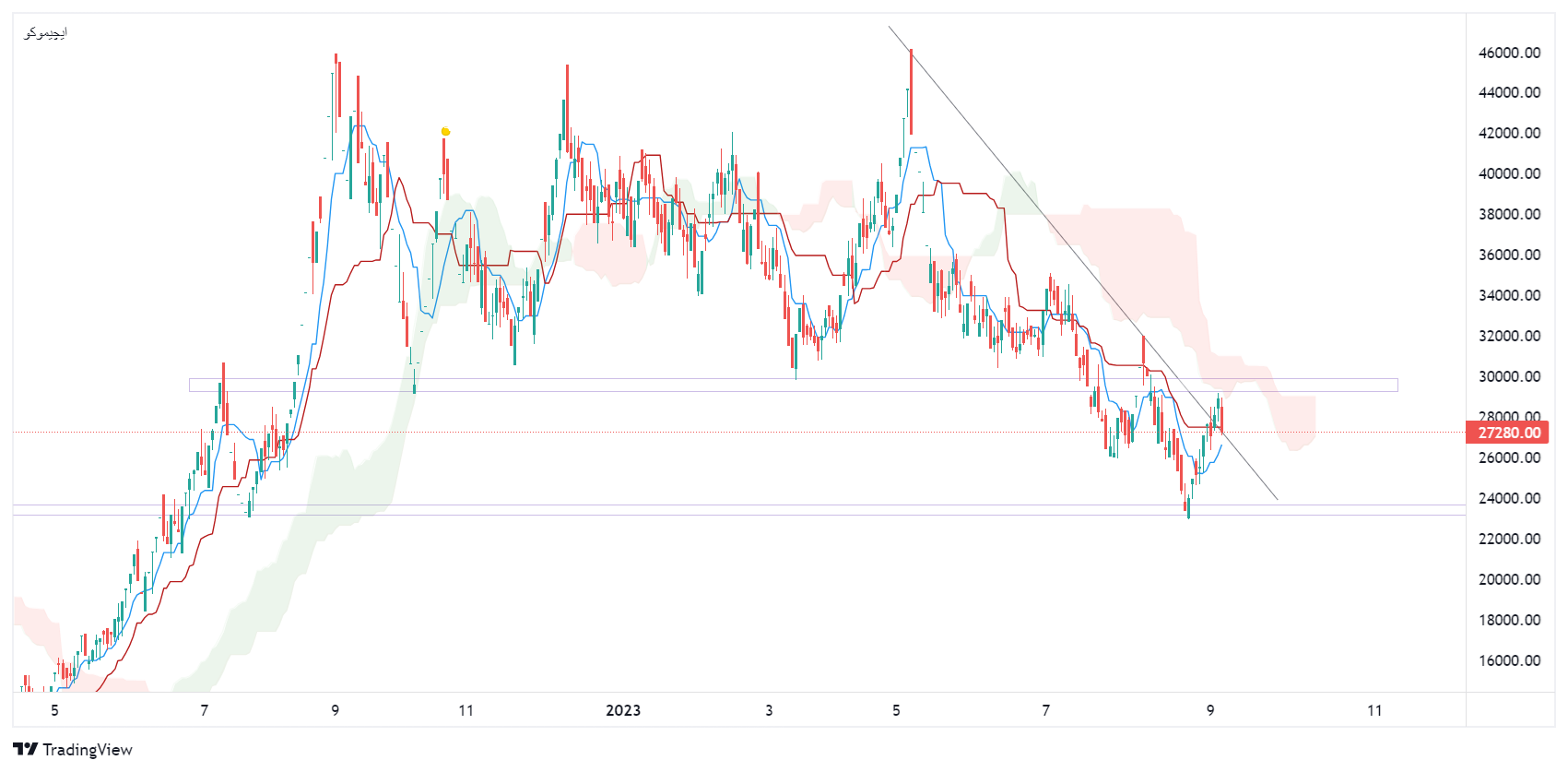Click the TradingView wordmark text

pyautogui.click(x=88, y=750)
